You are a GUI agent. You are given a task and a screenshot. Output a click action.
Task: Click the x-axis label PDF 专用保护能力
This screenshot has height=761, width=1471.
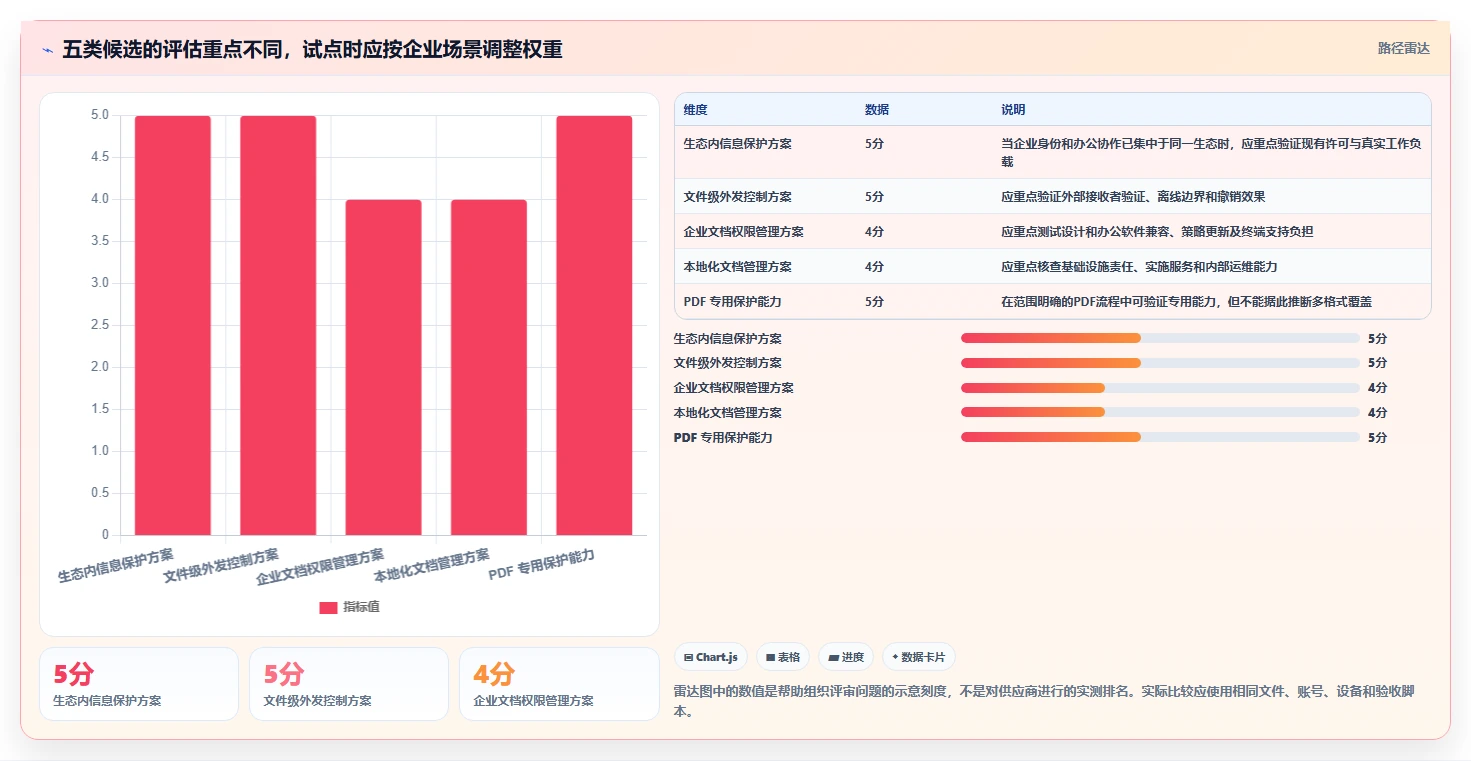coord(541,565)
